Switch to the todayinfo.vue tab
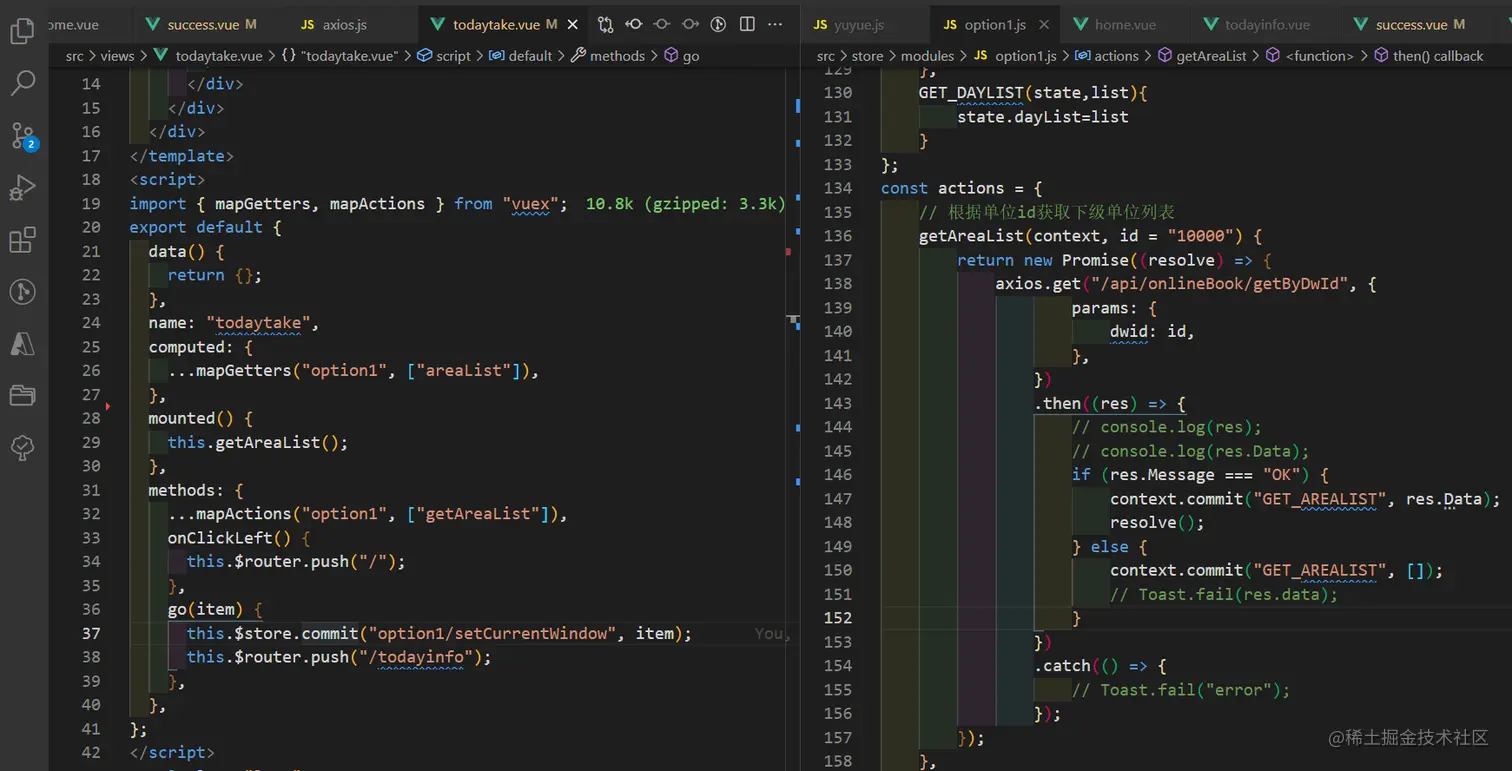1512x771 pixels. [1266, 24]
